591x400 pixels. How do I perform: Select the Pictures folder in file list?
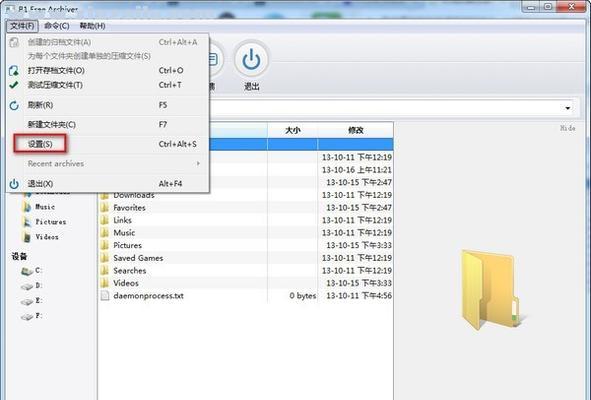[245, 245]
